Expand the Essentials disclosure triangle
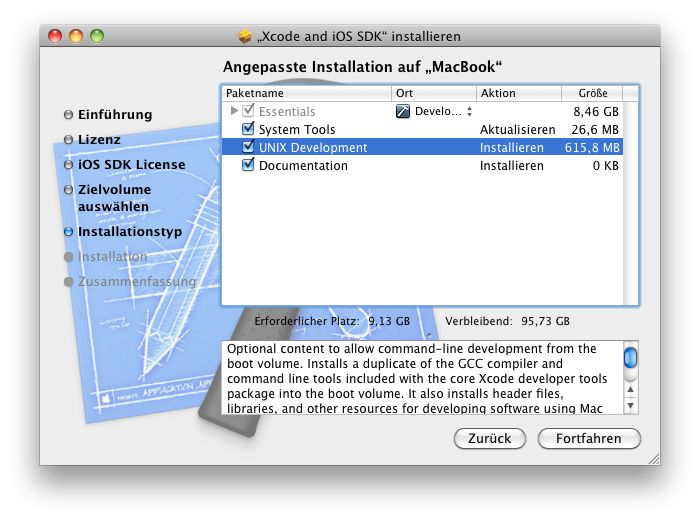The image size is (700, 520). [x=234, y=111]
